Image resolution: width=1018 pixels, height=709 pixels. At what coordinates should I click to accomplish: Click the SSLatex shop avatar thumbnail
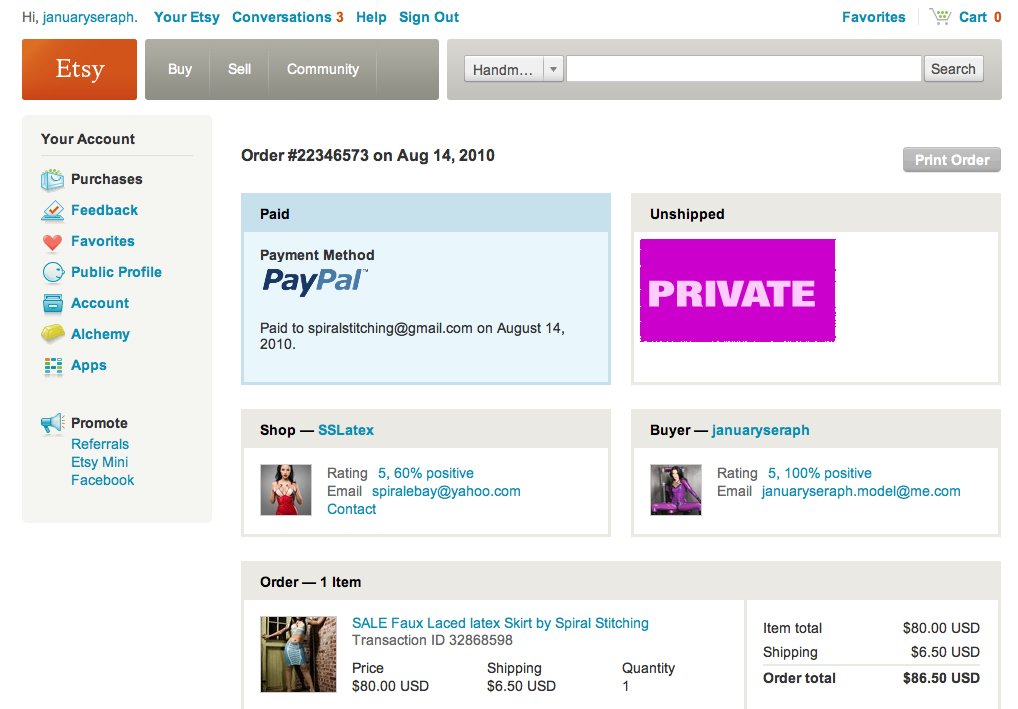(286, 490)
